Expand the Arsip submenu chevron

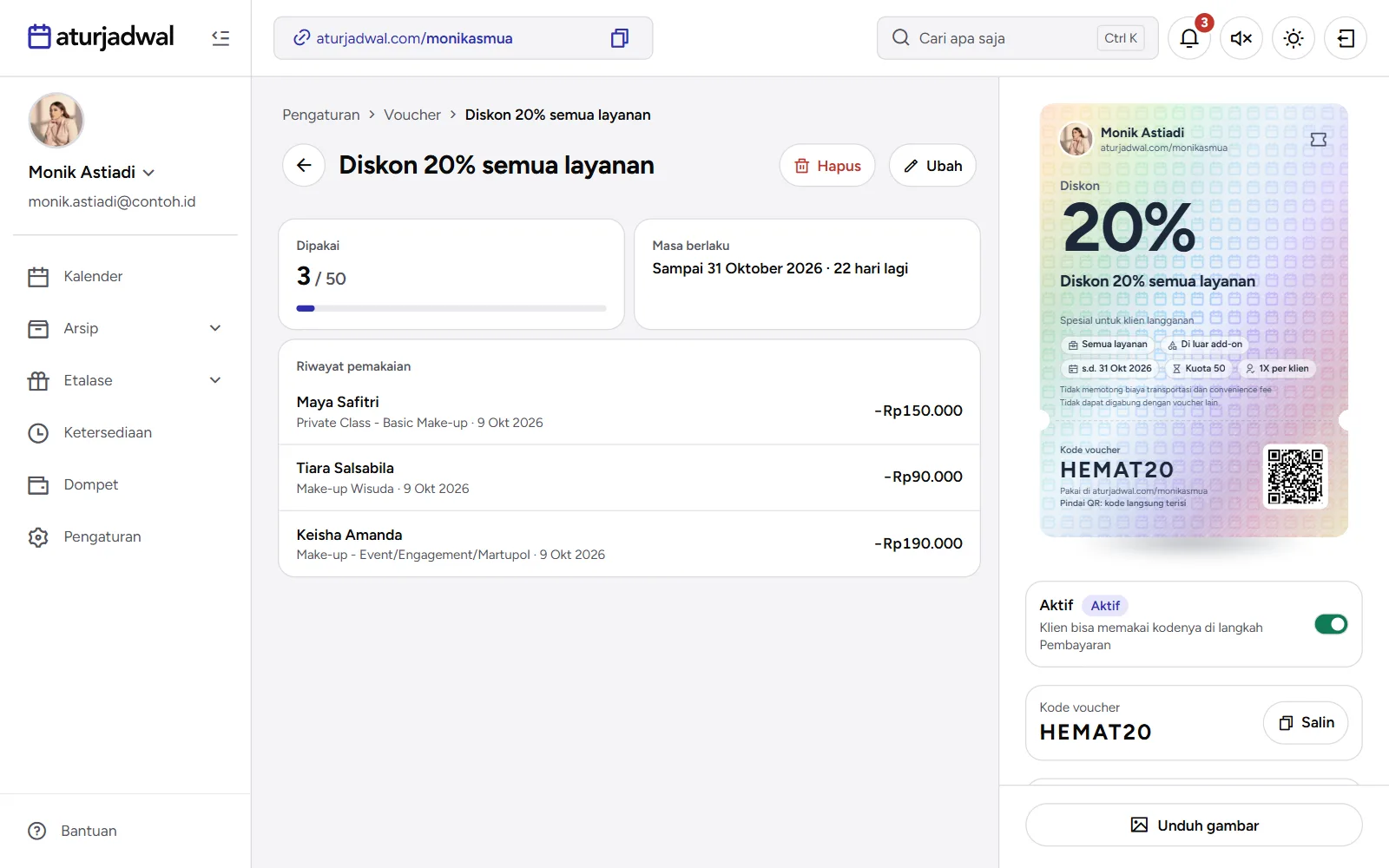pos(215,328)
